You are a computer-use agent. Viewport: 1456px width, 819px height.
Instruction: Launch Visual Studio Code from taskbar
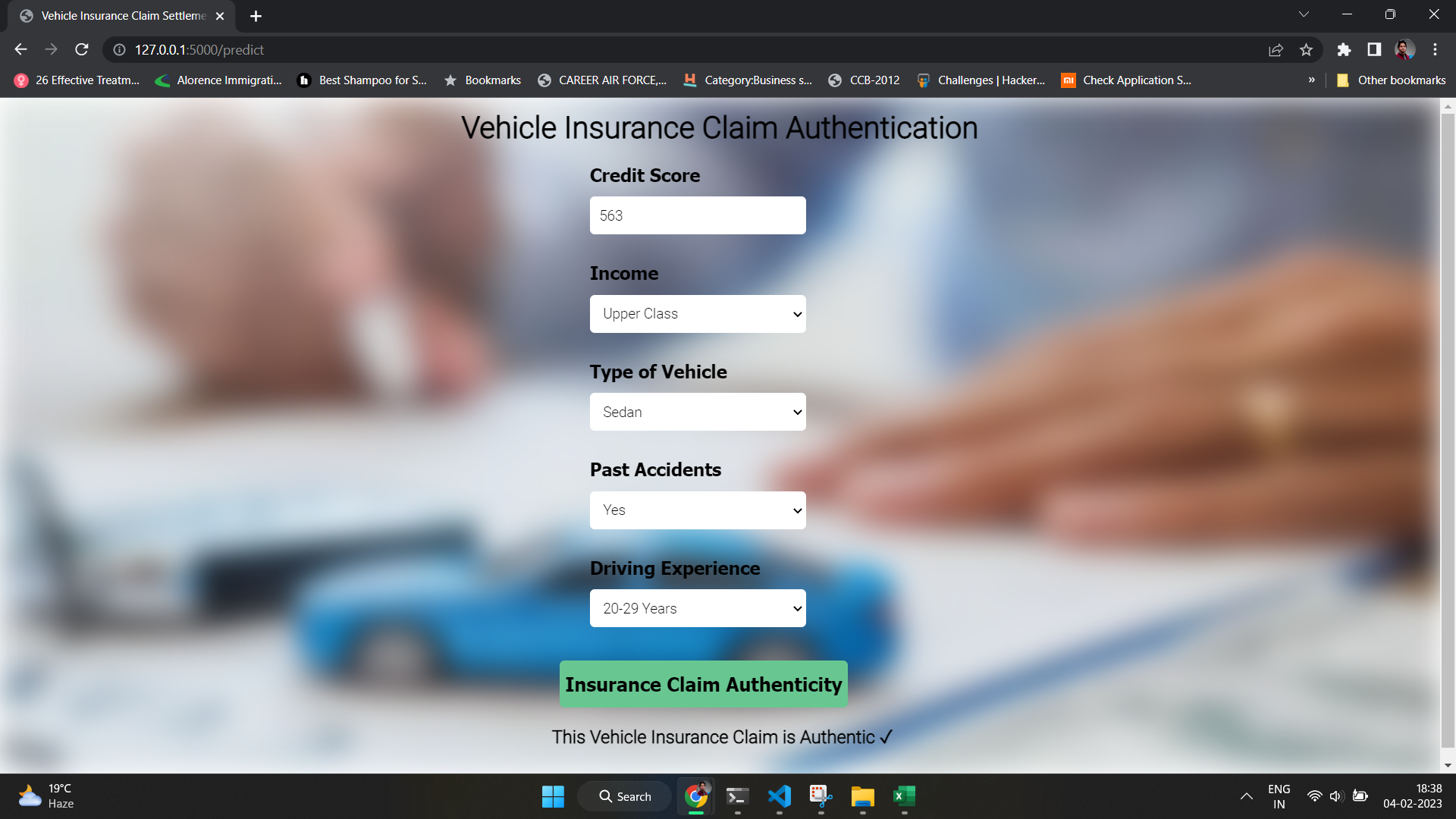click(779, 796)
